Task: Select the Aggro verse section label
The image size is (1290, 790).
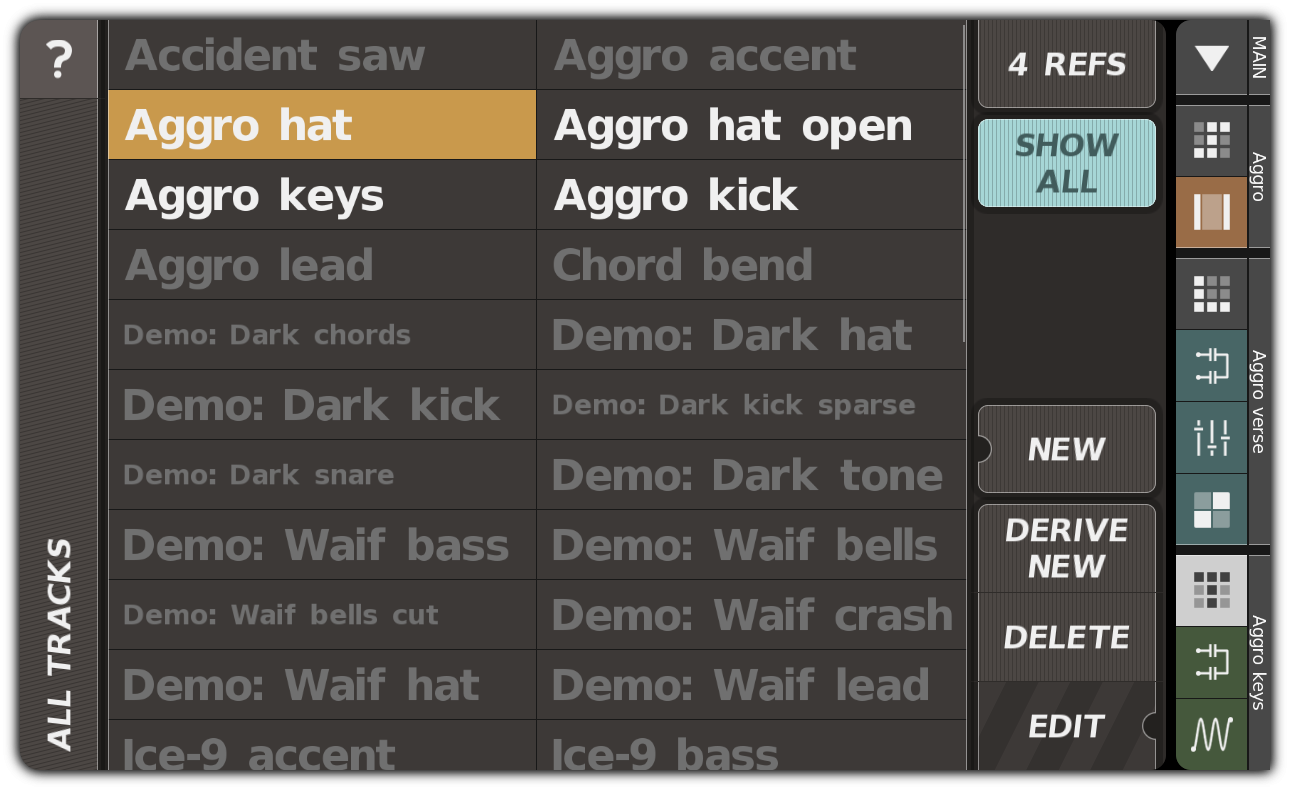Action: pyautogui.click(x=1258, y=400)
